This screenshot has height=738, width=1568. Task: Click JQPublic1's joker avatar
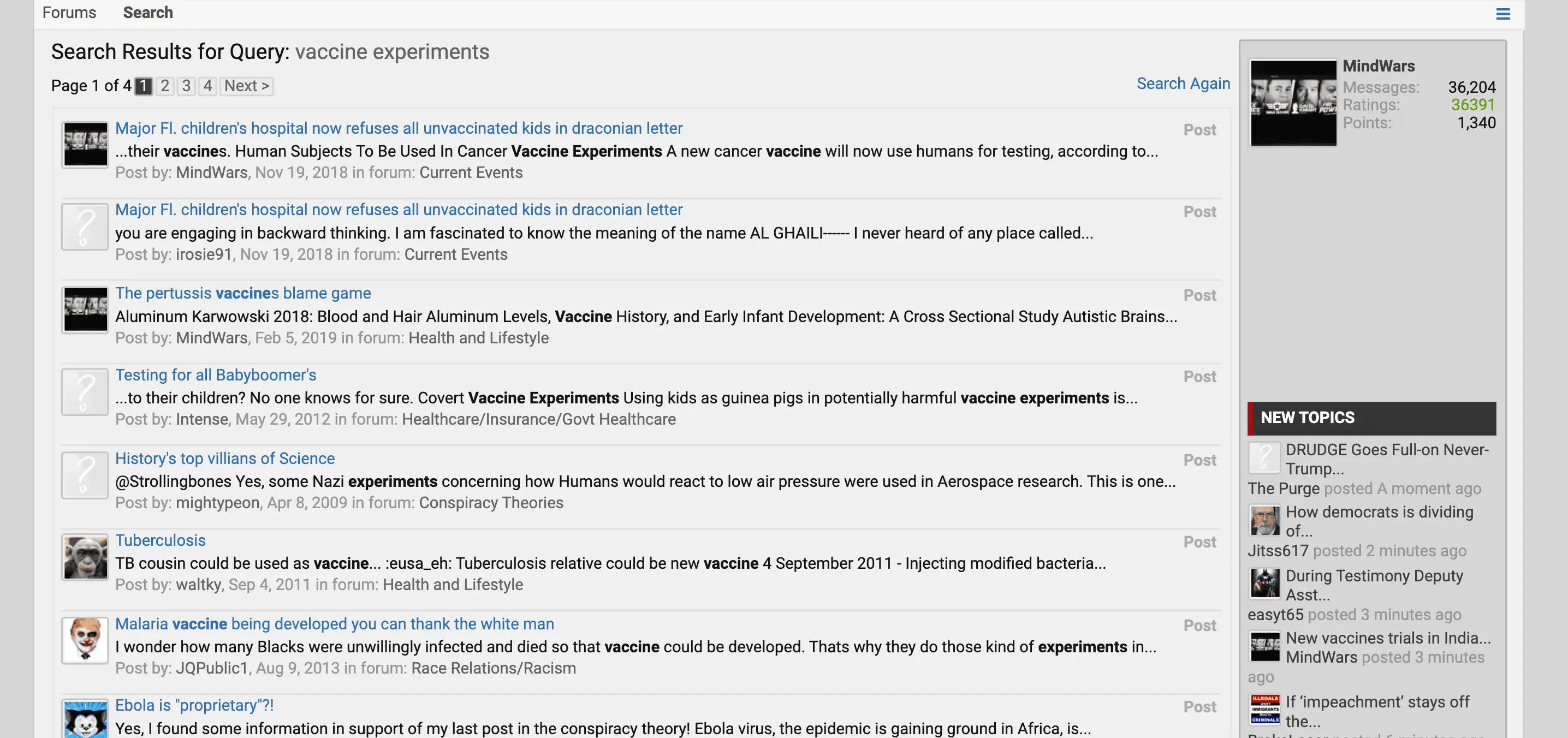[85, 640]
